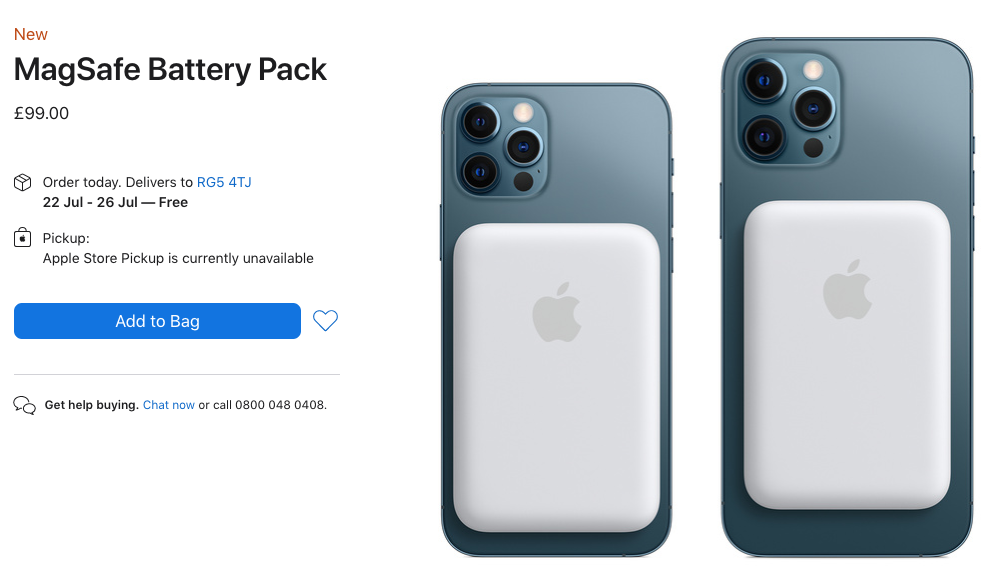Click the Pickup: label text
The height and width of the screenshot is (577, 994).
tap(66, 238)
